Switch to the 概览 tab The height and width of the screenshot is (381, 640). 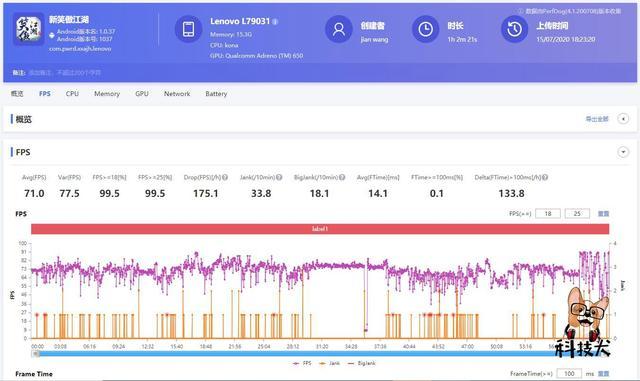[17, 94]
